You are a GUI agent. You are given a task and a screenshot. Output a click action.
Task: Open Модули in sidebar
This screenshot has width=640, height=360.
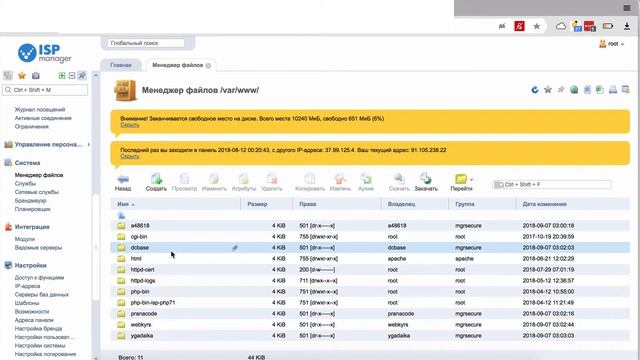pos(24,239)
